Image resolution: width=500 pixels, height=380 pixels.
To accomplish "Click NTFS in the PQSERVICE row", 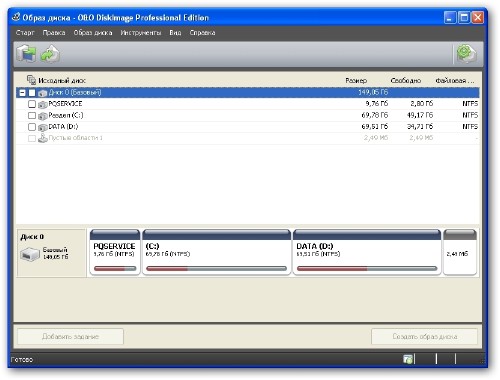I will tap(470, 104).
